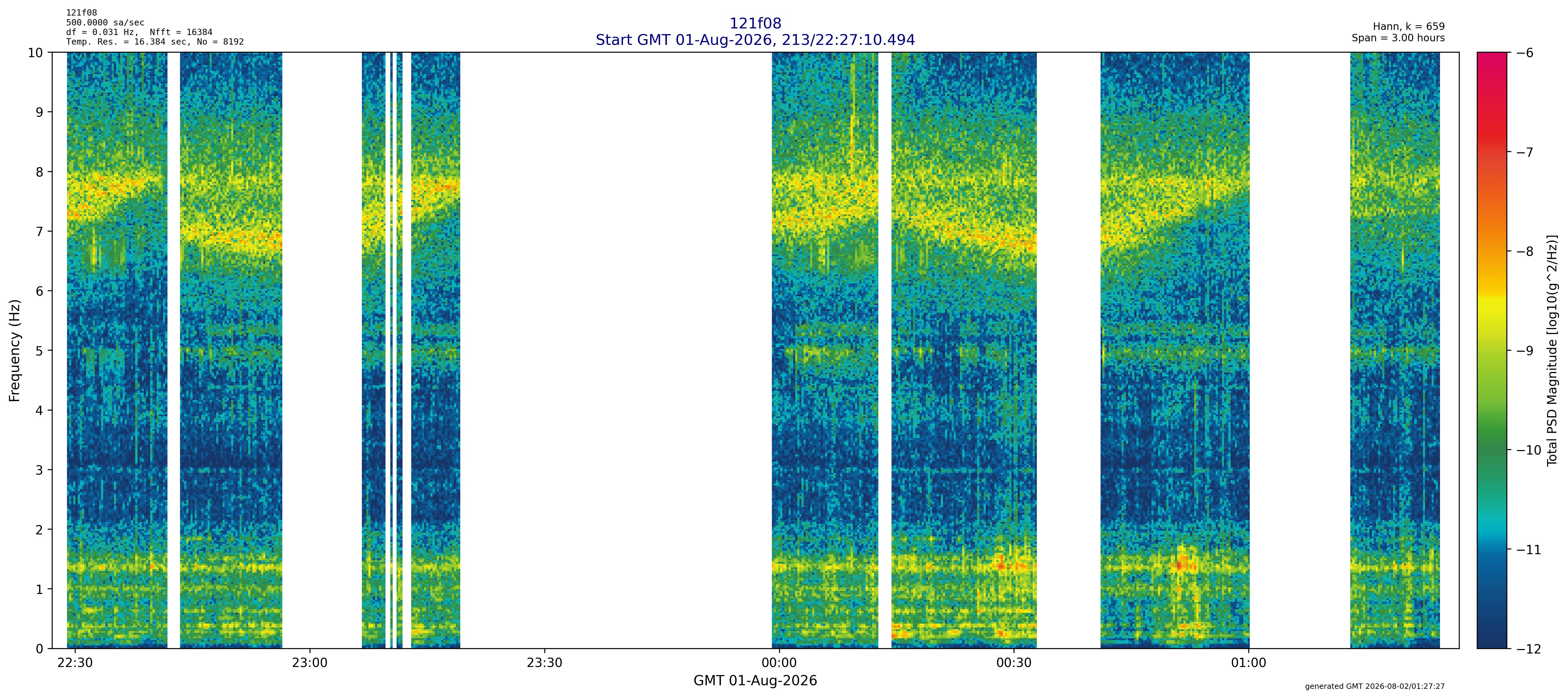Screen dimensions: 1568x699
Task: Click the "7" frequency axis tick label
Action: coord(39,231)
